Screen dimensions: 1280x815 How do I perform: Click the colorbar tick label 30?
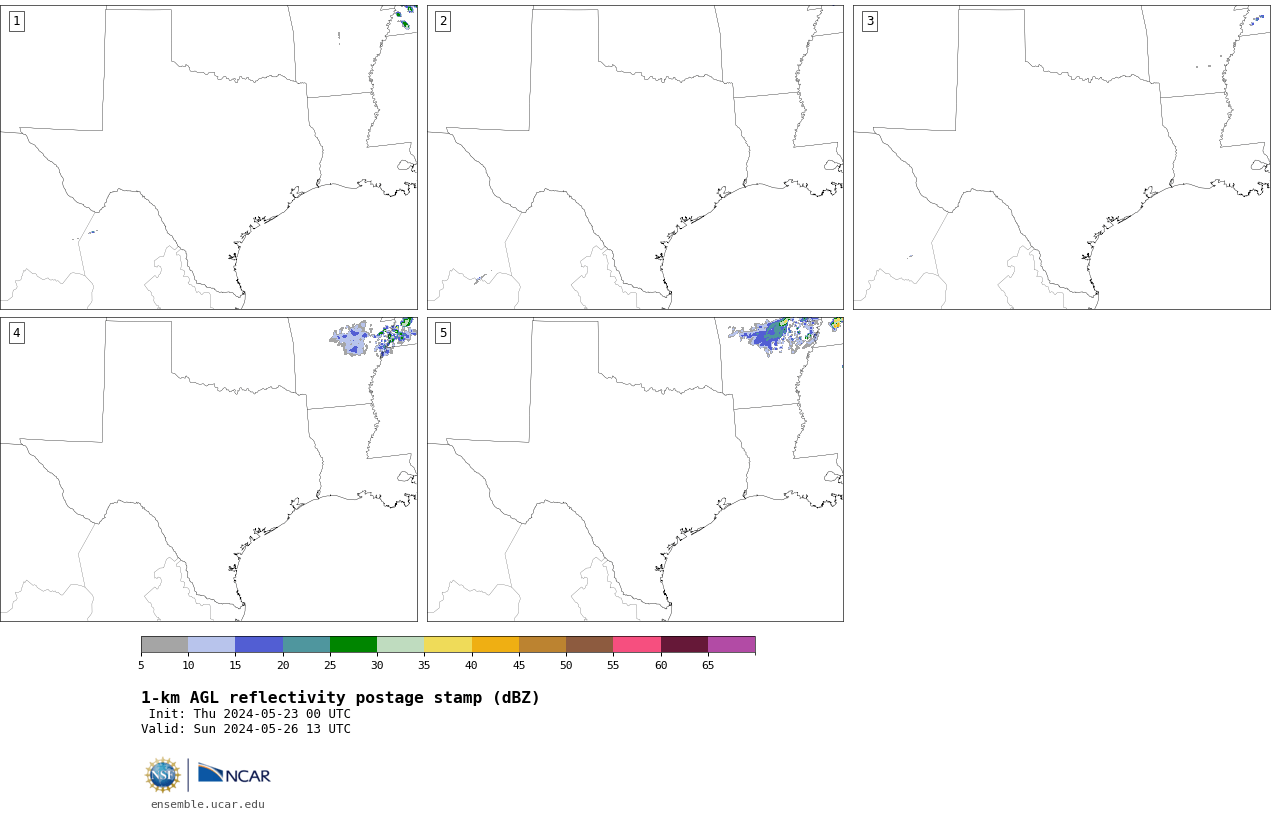click(x=377, y=665)
